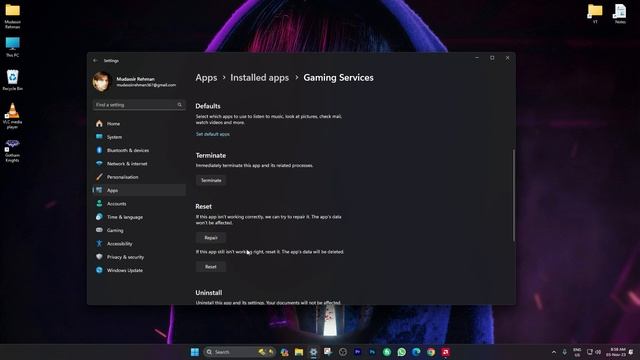
Task: Click the Set default apps link
Action: tap(213, 134)
